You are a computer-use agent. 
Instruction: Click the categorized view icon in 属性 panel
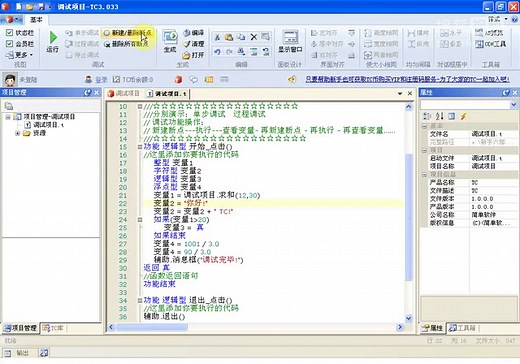click(x=427, y=116)
